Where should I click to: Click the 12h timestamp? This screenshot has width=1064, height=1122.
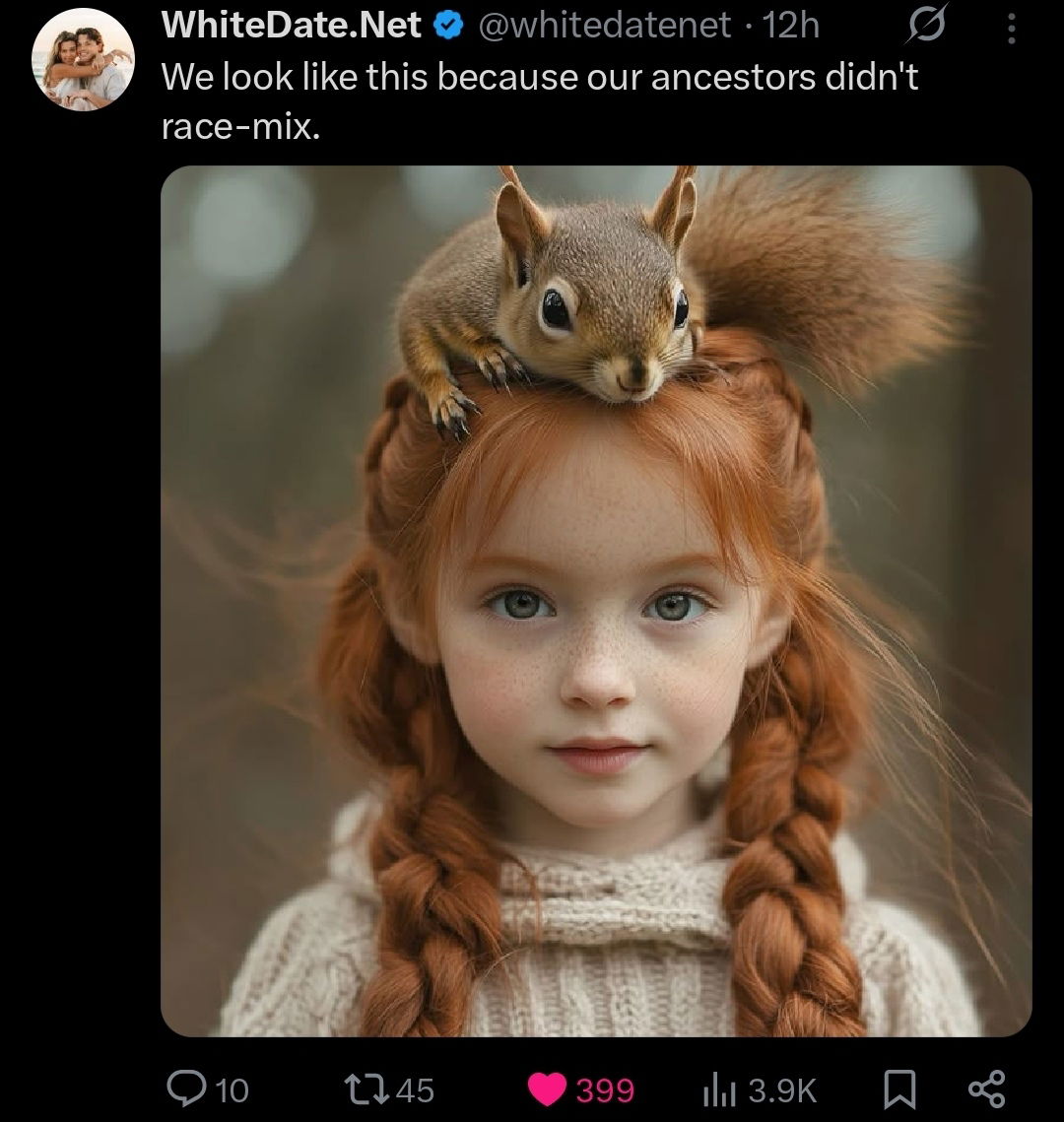pyautogui.click(x=791, y=26)
